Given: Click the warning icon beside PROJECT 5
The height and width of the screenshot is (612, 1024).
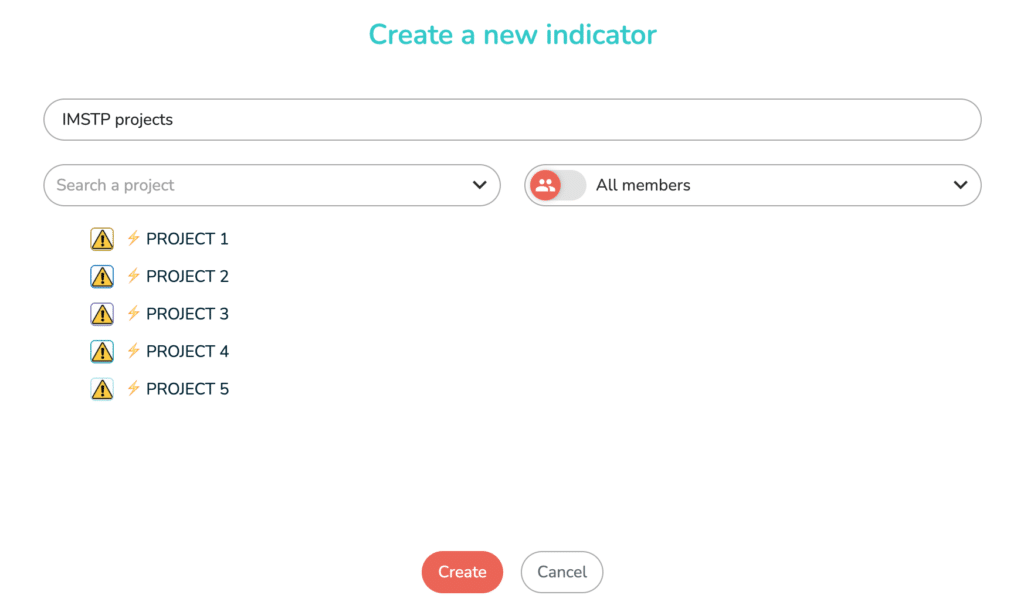Looking at the screenshot, I should click(101, 389).
